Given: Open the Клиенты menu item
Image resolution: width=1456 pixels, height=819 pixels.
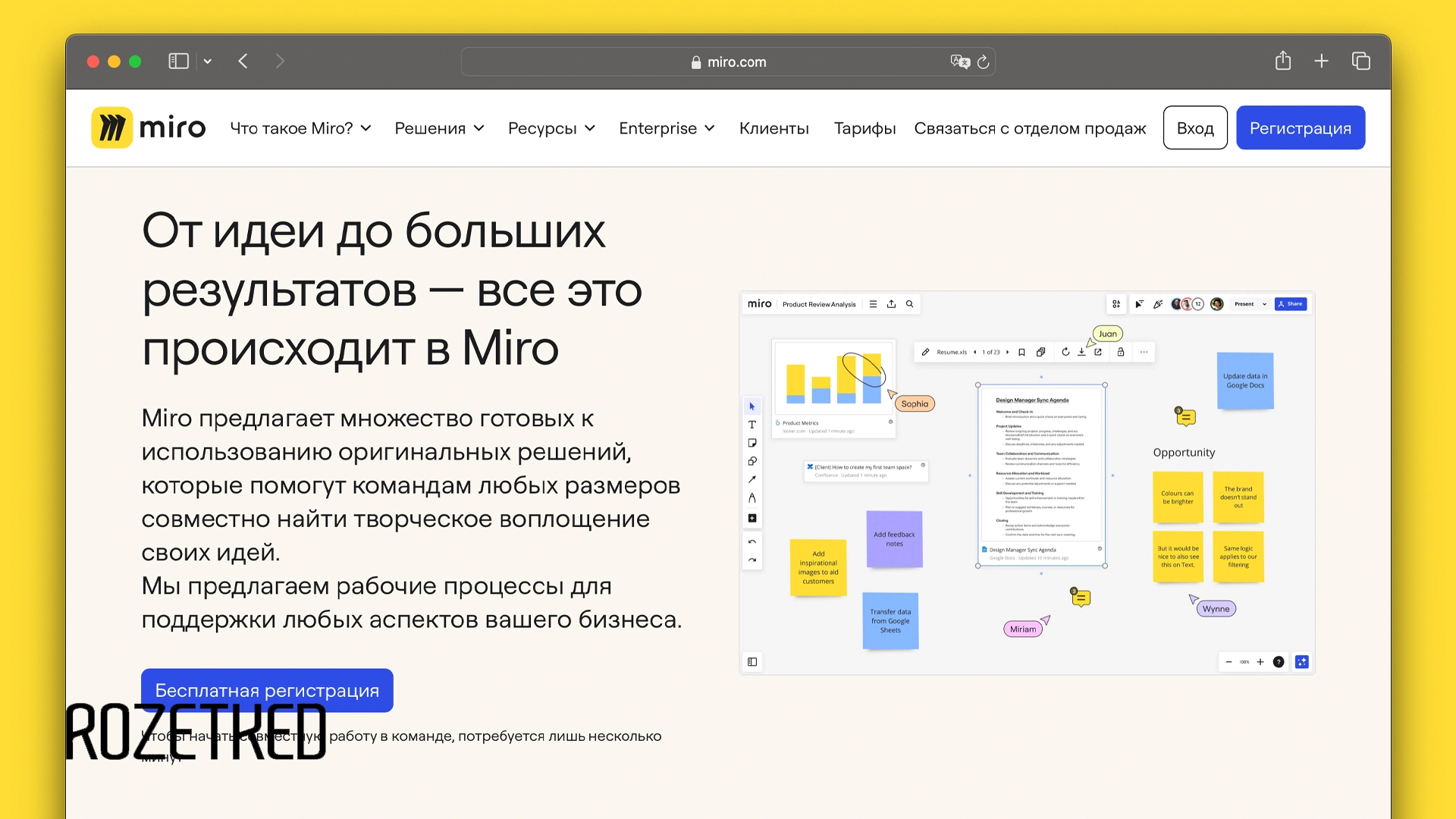Looking at the screenshot, I should 773,128.
